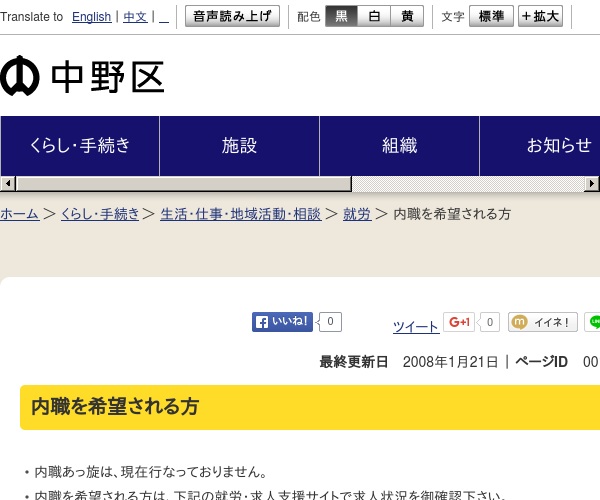The height and width of the screenshot is (500, 600).
Task: Click the green LINE share icon
Action: click(x=595, y=322)
